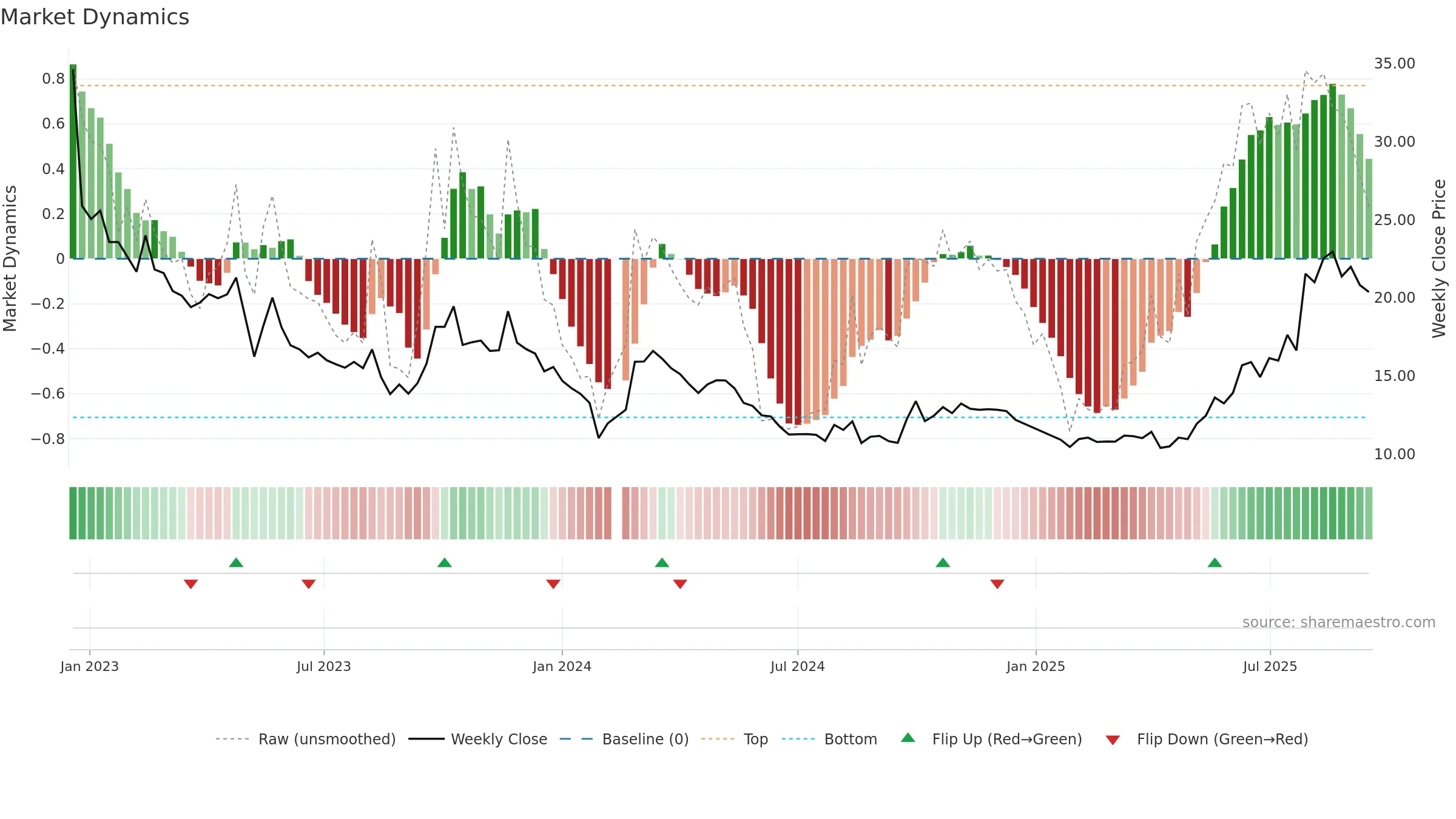Click the −0.4 left axis tick
1456x819 pixels.
point(48,348)
